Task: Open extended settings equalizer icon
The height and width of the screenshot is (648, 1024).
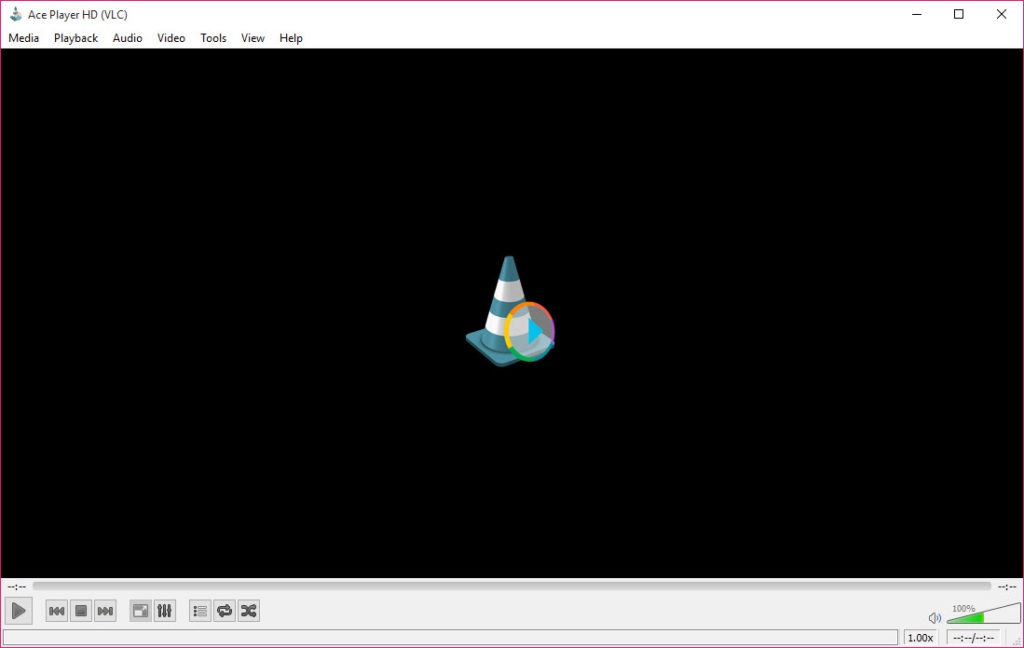Action: pos(165,611)
